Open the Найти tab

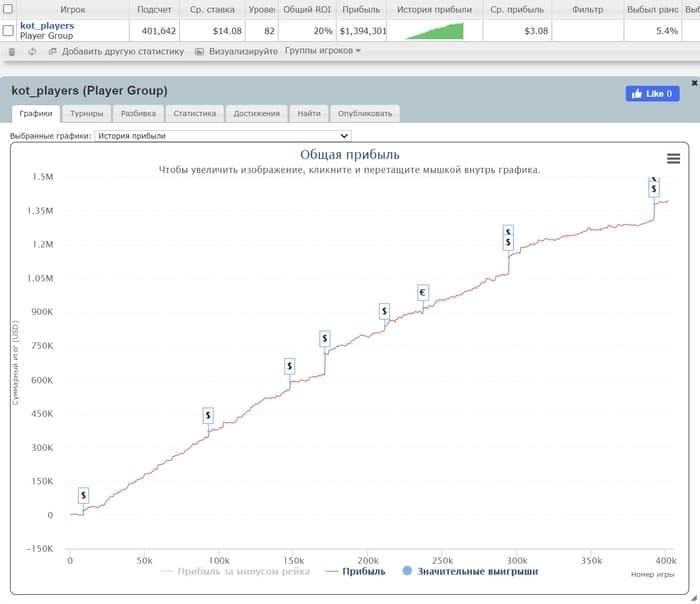click(309, 113)
